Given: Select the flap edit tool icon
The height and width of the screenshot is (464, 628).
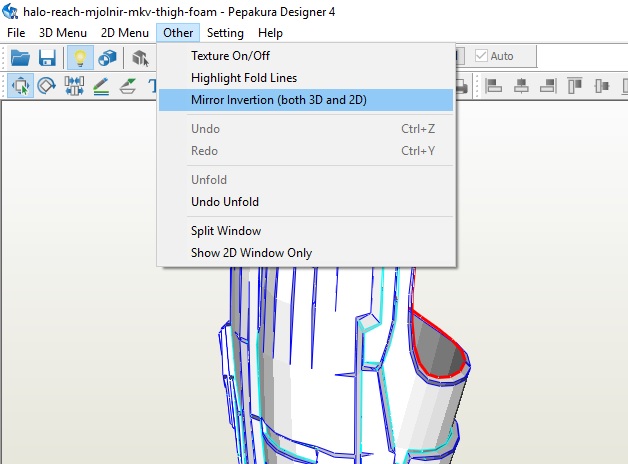Looking at the screenshot, I should click(128, 86).
